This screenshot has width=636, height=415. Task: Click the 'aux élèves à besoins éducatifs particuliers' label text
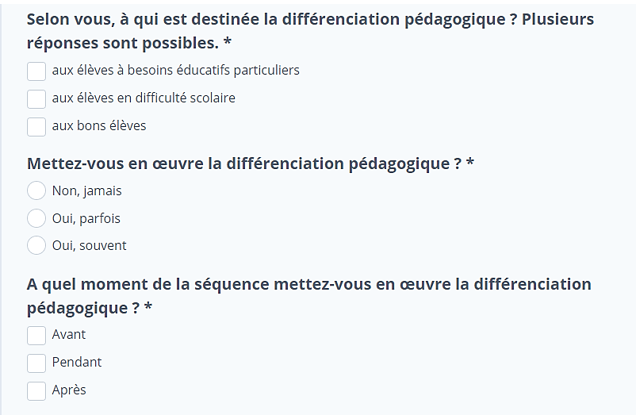pyautogui.click(x=175, y=71)
